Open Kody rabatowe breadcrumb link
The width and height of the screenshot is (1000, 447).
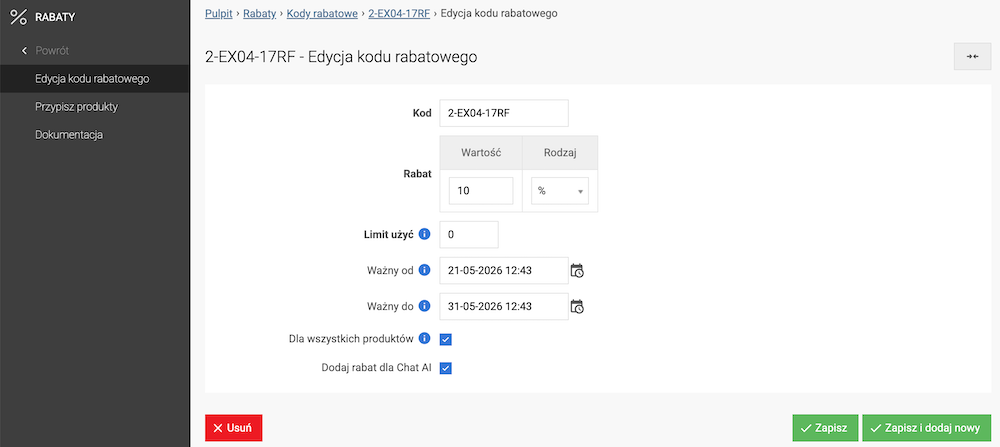(322, 13)
